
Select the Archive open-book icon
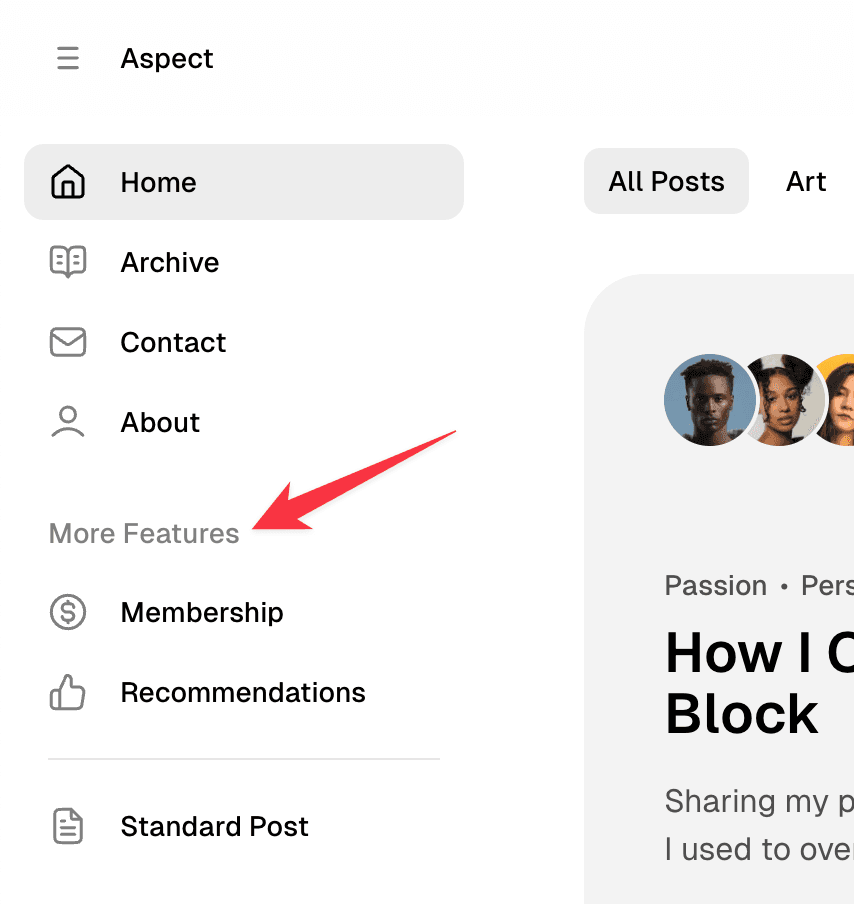(x=67, y=262)
